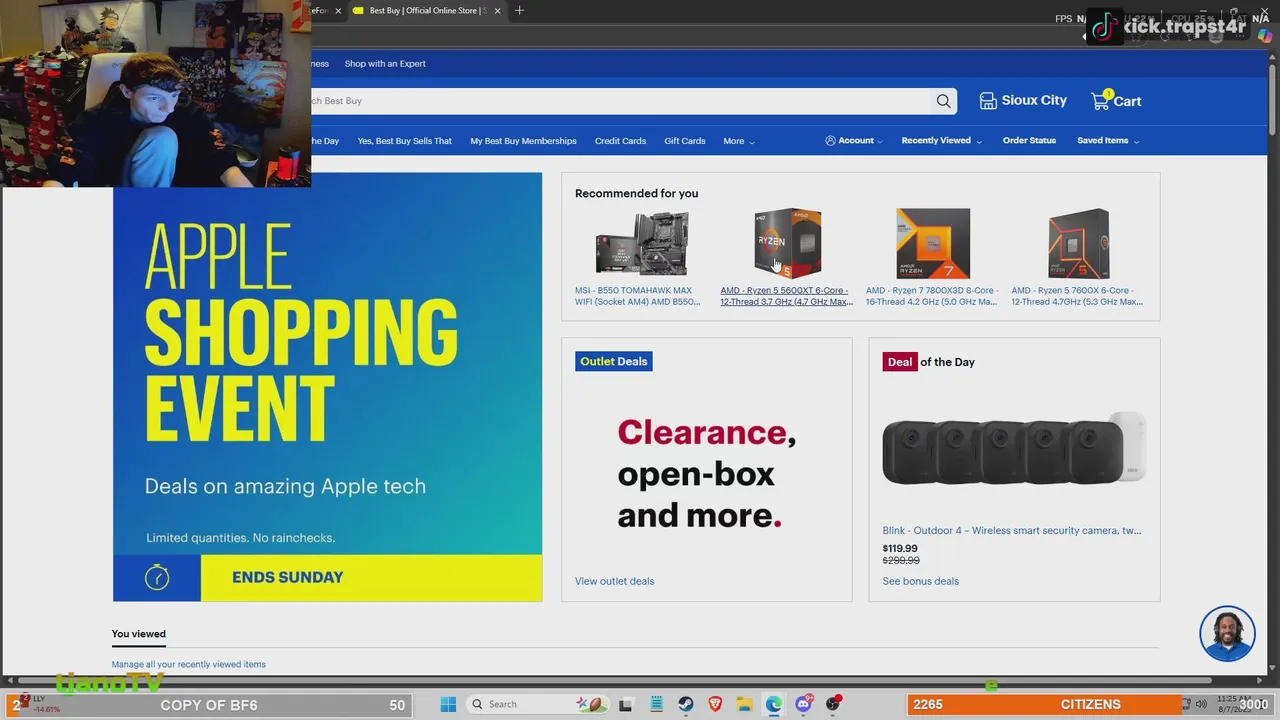Click the volume icon in system tray
The image size is (1280, 720).
[1201, 704]
